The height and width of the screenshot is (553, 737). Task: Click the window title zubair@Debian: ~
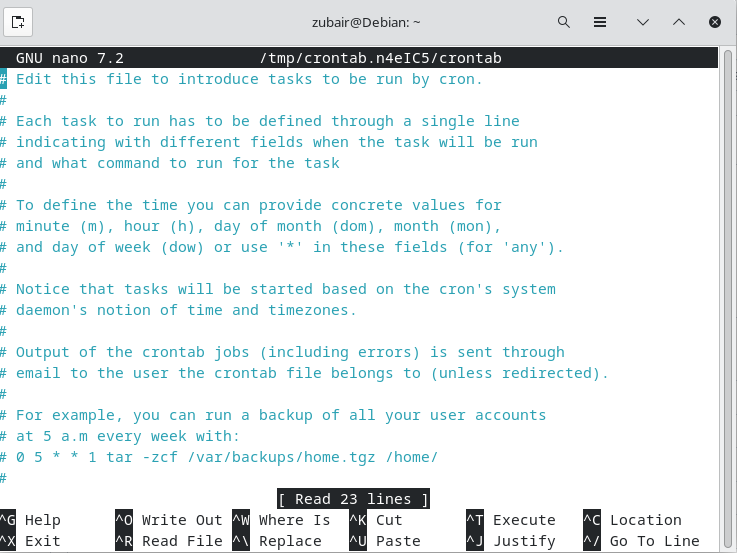pos(366,23)
